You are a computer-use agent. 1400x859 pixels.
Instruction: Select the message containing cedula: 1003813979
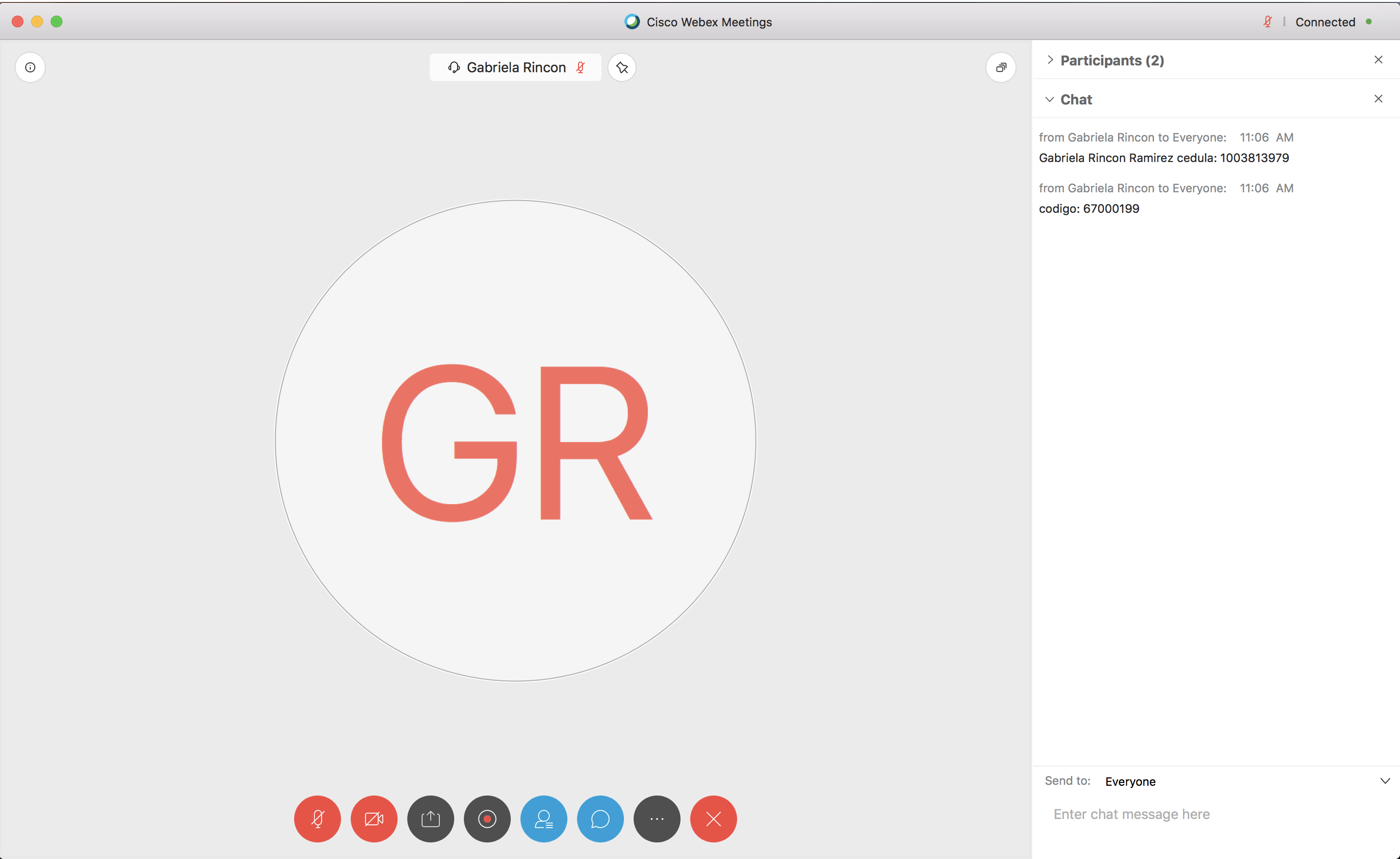pyautogui.click(x=1163, y=158)
